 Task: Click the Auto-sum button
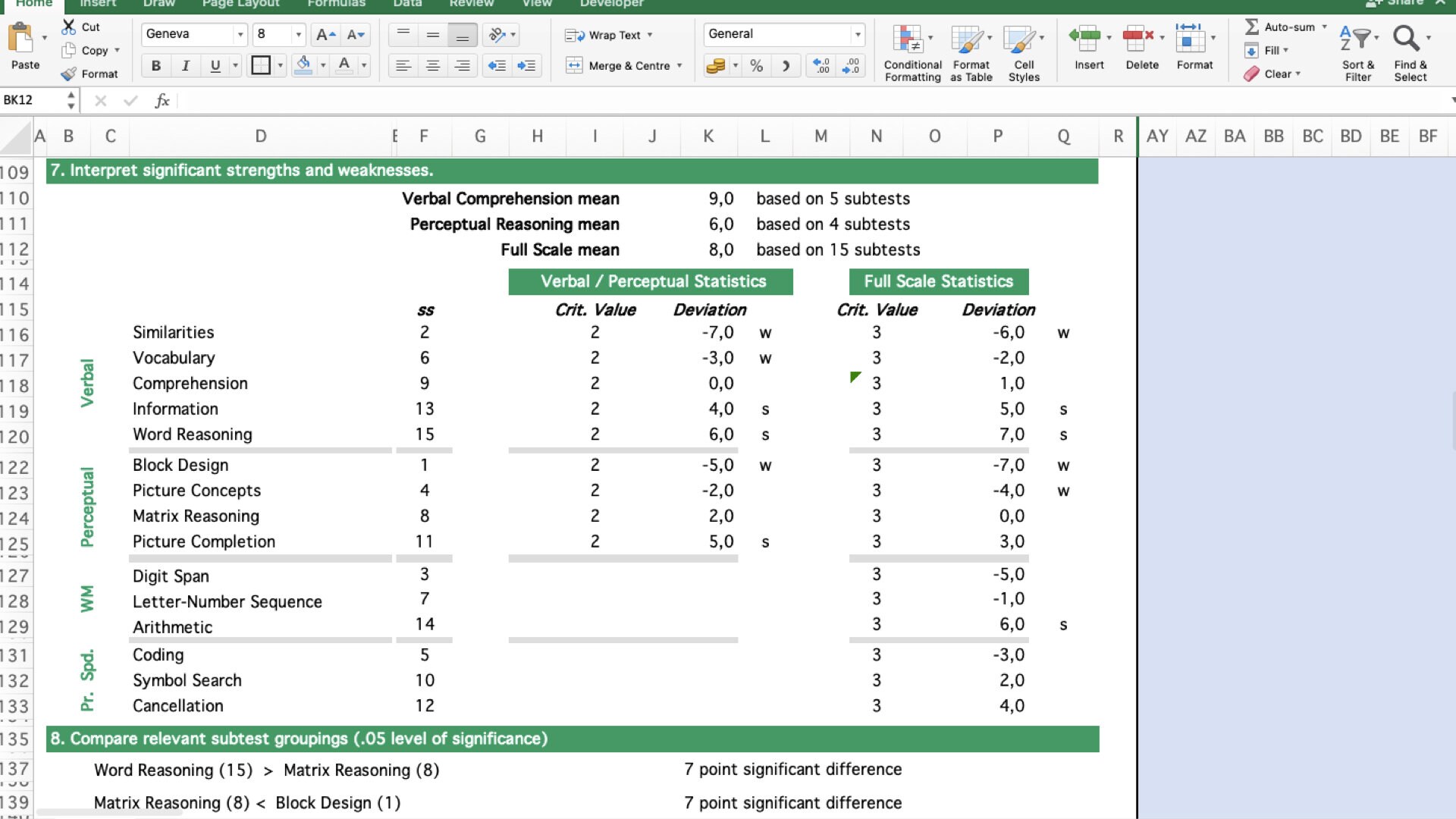tap(1283, 27)
